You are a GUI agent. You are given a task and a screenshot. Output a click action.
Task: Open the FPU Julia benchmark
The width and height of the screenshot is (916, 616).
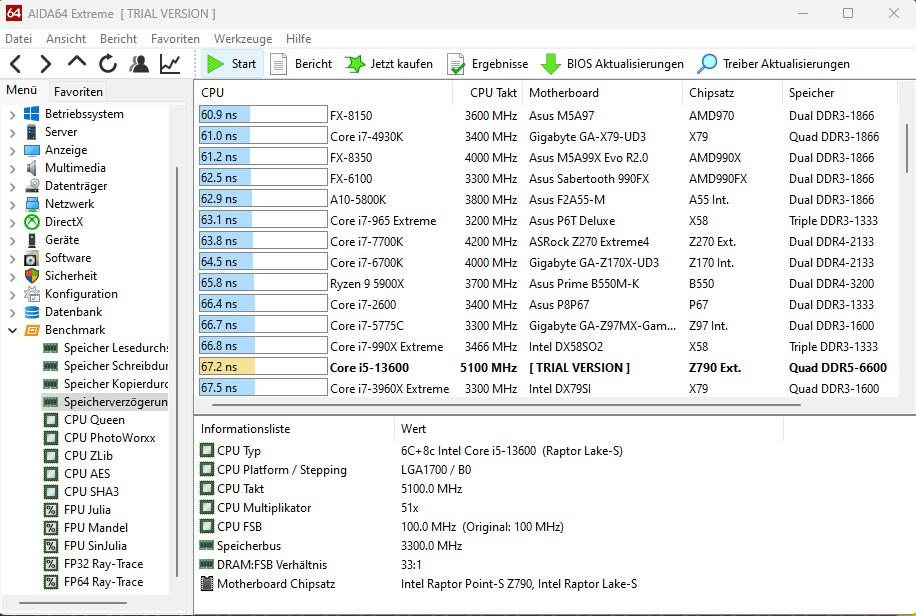point(77,510)
